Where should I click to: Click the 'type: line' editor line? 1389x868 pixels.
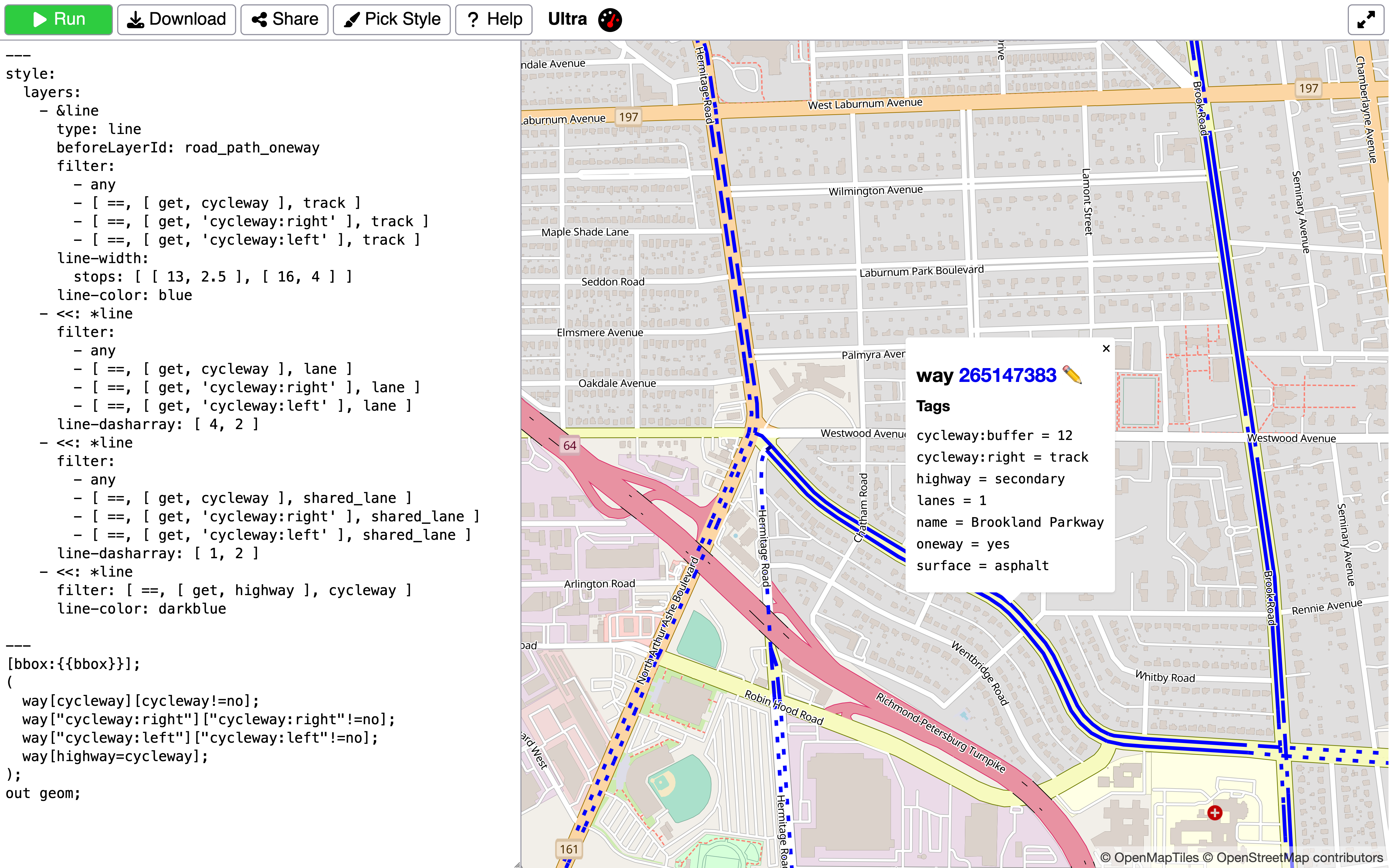click(99, 129)
